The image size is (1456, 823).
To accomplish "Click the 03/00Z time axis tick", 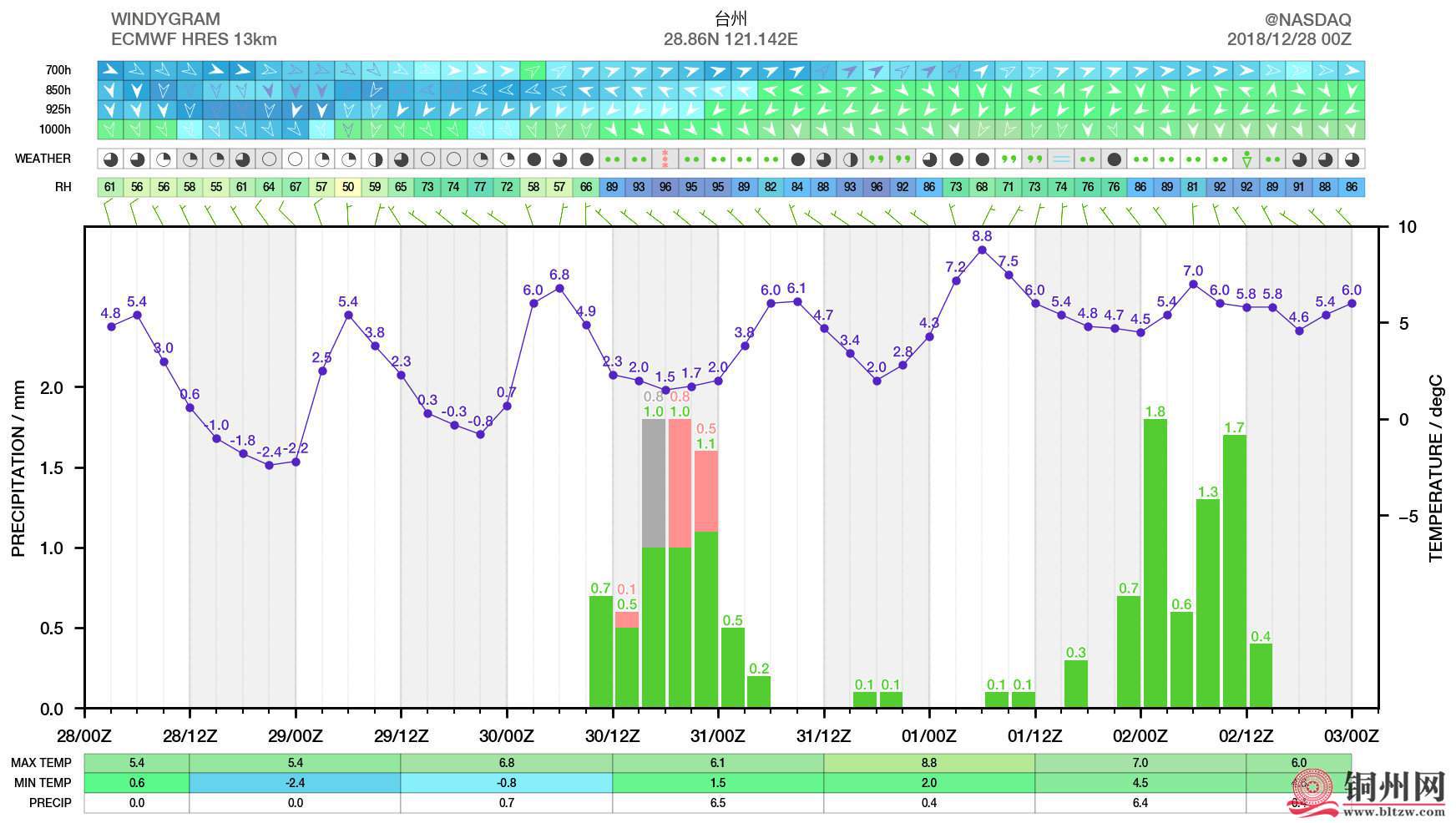I will [1352, 736].
